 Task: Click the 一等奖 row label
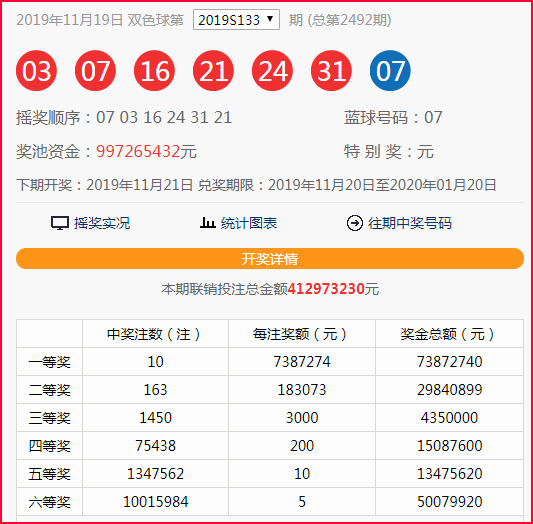pos(50,362)
